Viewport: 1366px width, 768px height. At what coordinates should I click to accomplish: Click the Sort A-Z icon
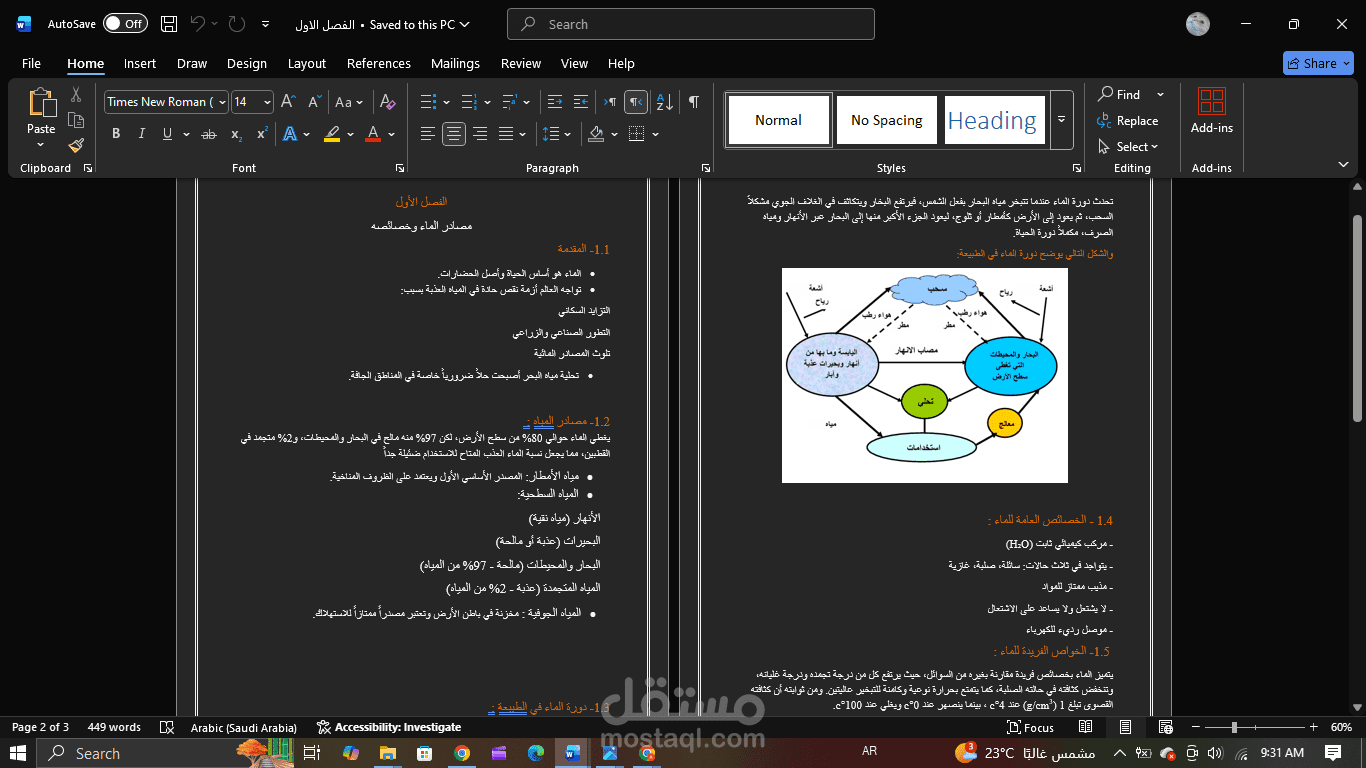click(663, 102)
